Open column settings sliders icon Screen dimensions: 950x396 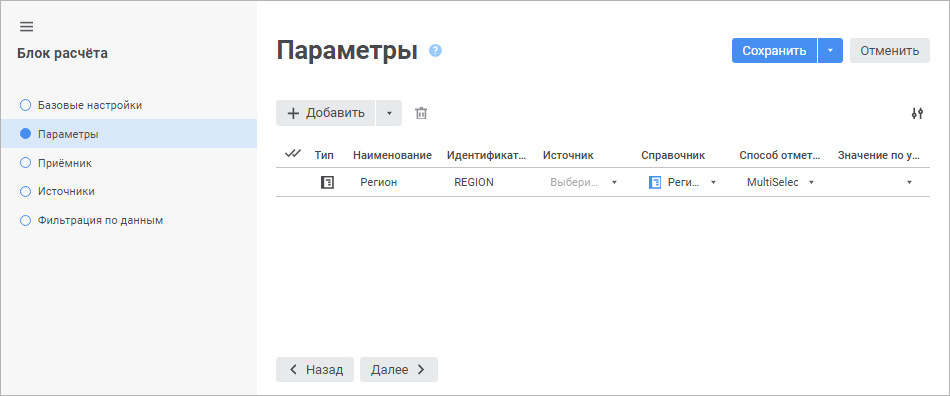(x=917, y=113)
